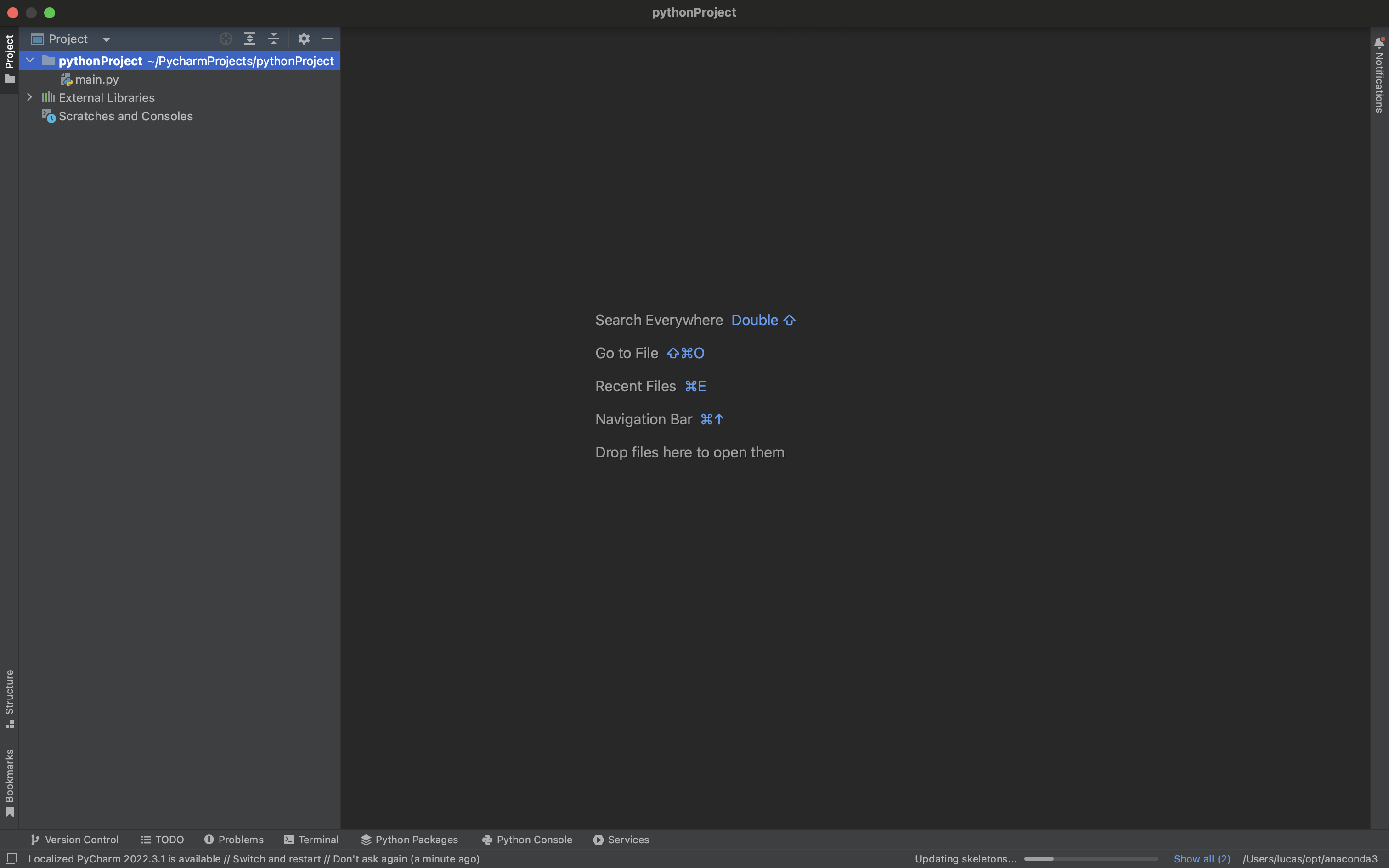Click the Updating skeletons progress bar

point(1090,859)
